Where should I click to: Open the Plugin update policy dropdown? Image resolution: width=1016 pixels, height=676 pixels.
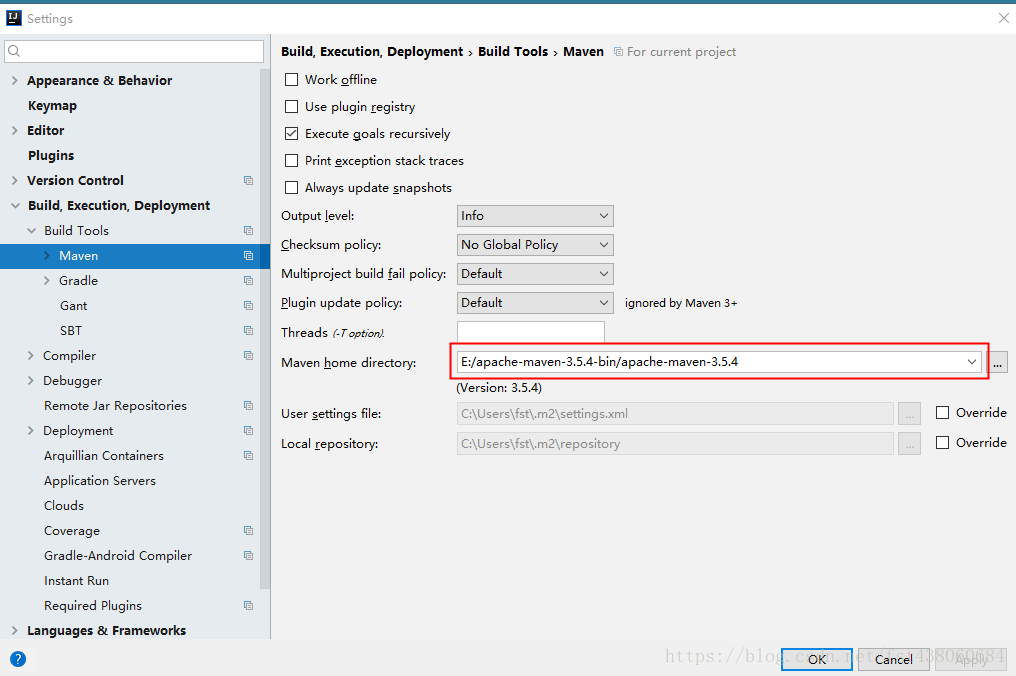(535, 303)
